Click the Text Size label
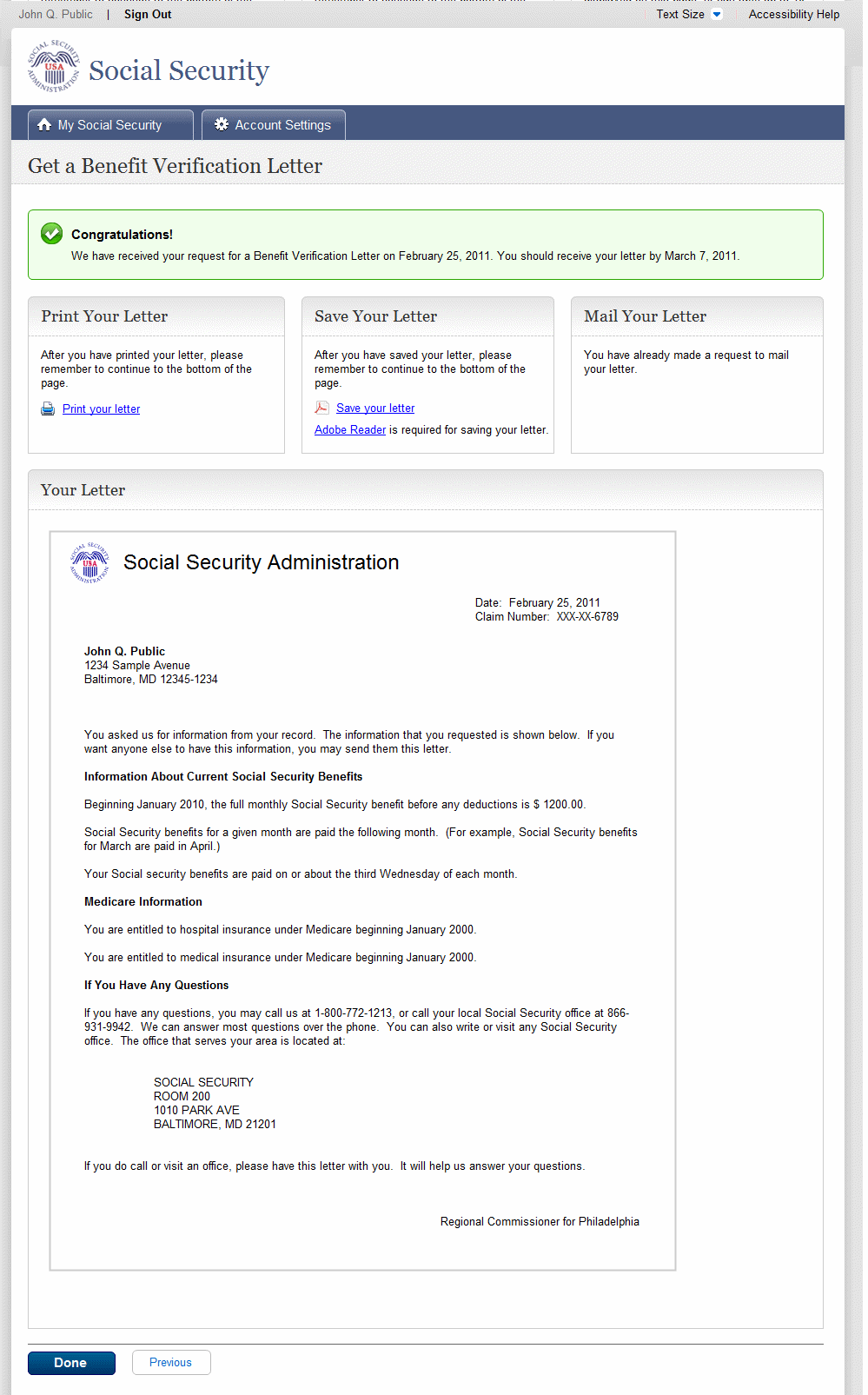The height and width of the screenshot is (1395, 868). 680,15
